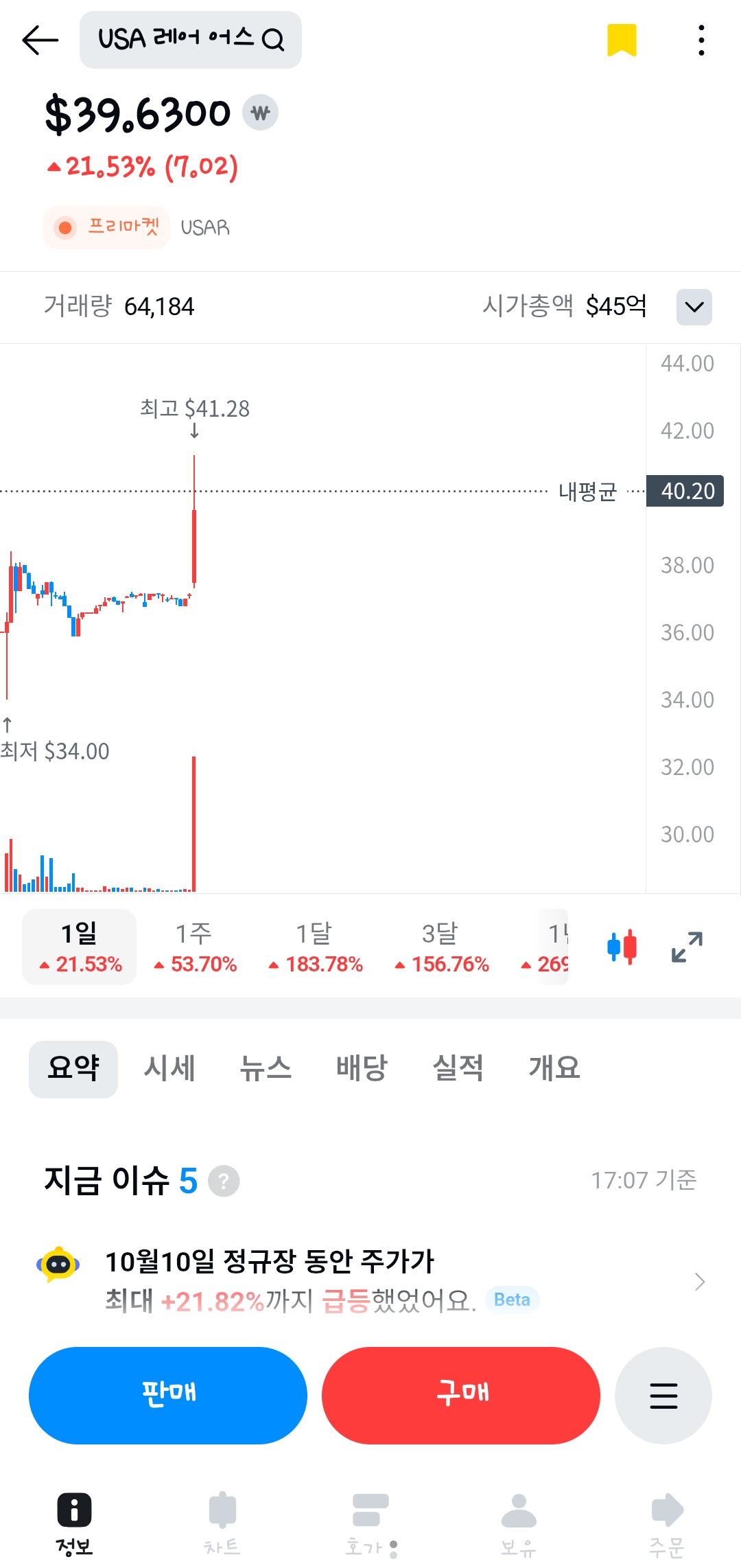Screen dimensions: 741x1568
Task: Expand the market cap details chevron
Action: (x=694, y=306)
